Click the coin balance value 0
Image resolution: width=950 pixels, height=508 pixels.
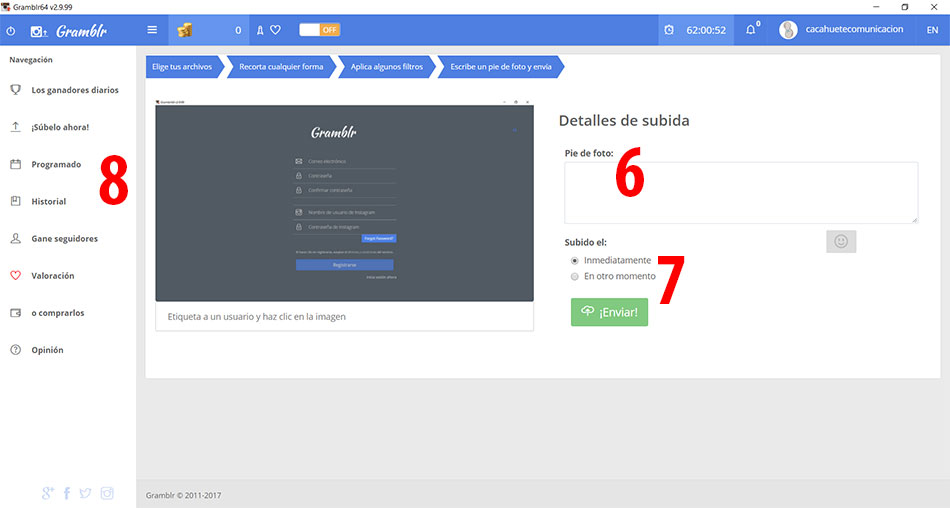pyautogui.click(x=238, y=30)
